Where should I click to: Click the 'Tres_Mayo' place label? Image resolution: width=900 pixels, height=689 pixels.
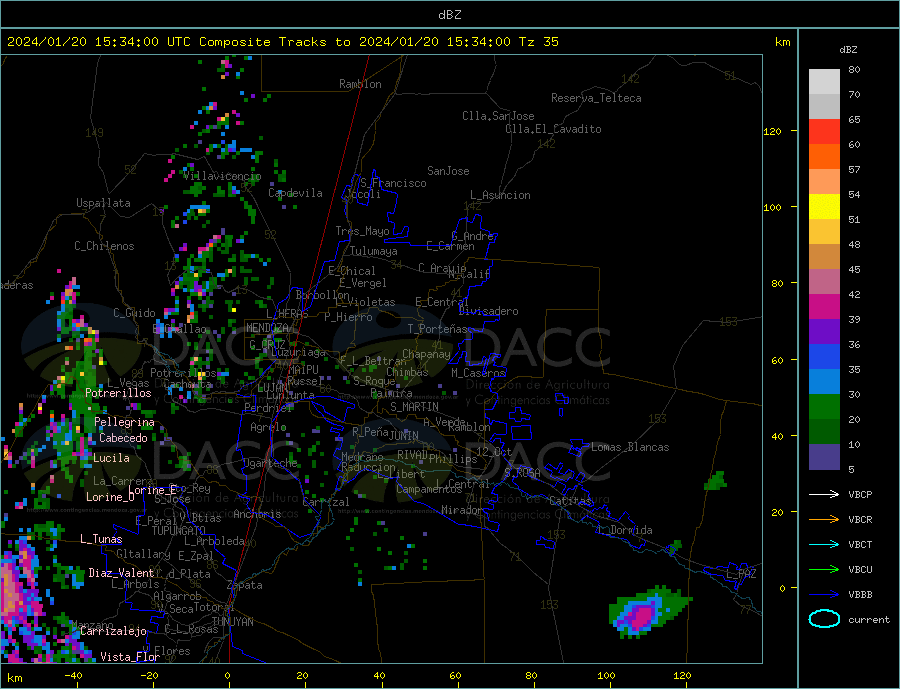[362, 231]
